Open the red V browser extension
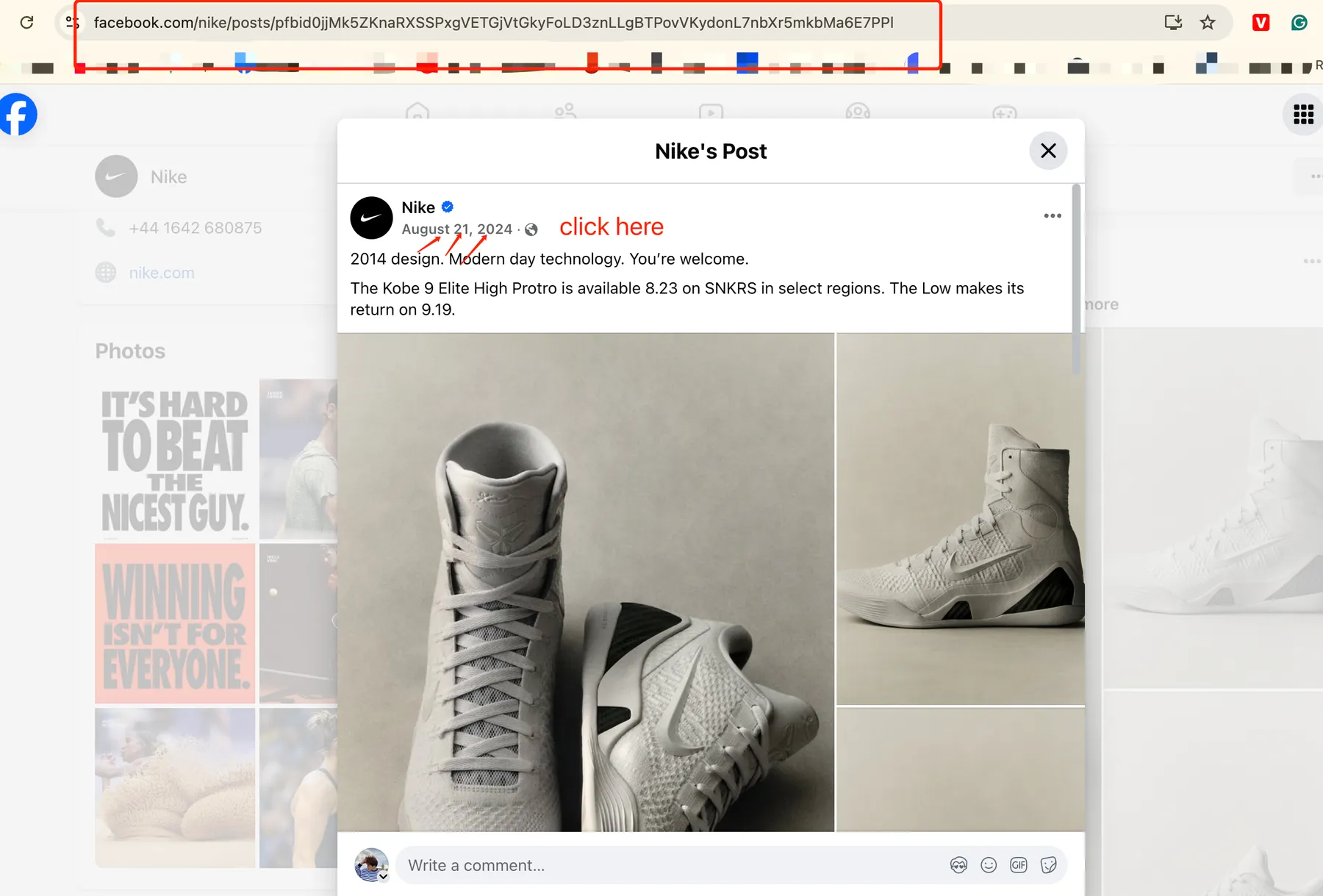 pos(1261,22)
